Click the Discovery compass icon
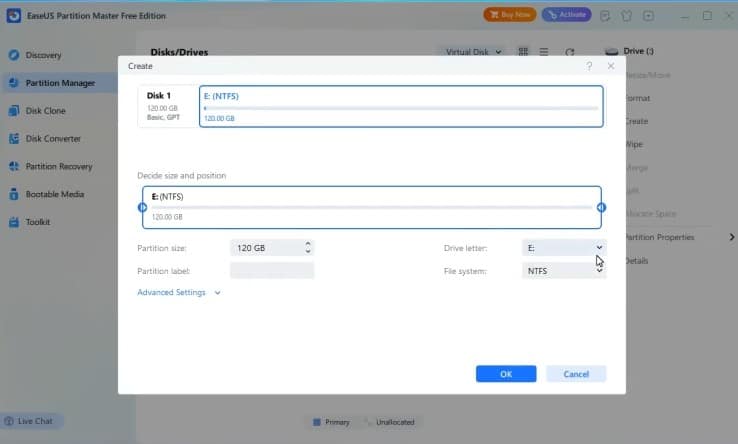Image resolution: width=738 pixels, height=444 pixels. tap(14, 55)
